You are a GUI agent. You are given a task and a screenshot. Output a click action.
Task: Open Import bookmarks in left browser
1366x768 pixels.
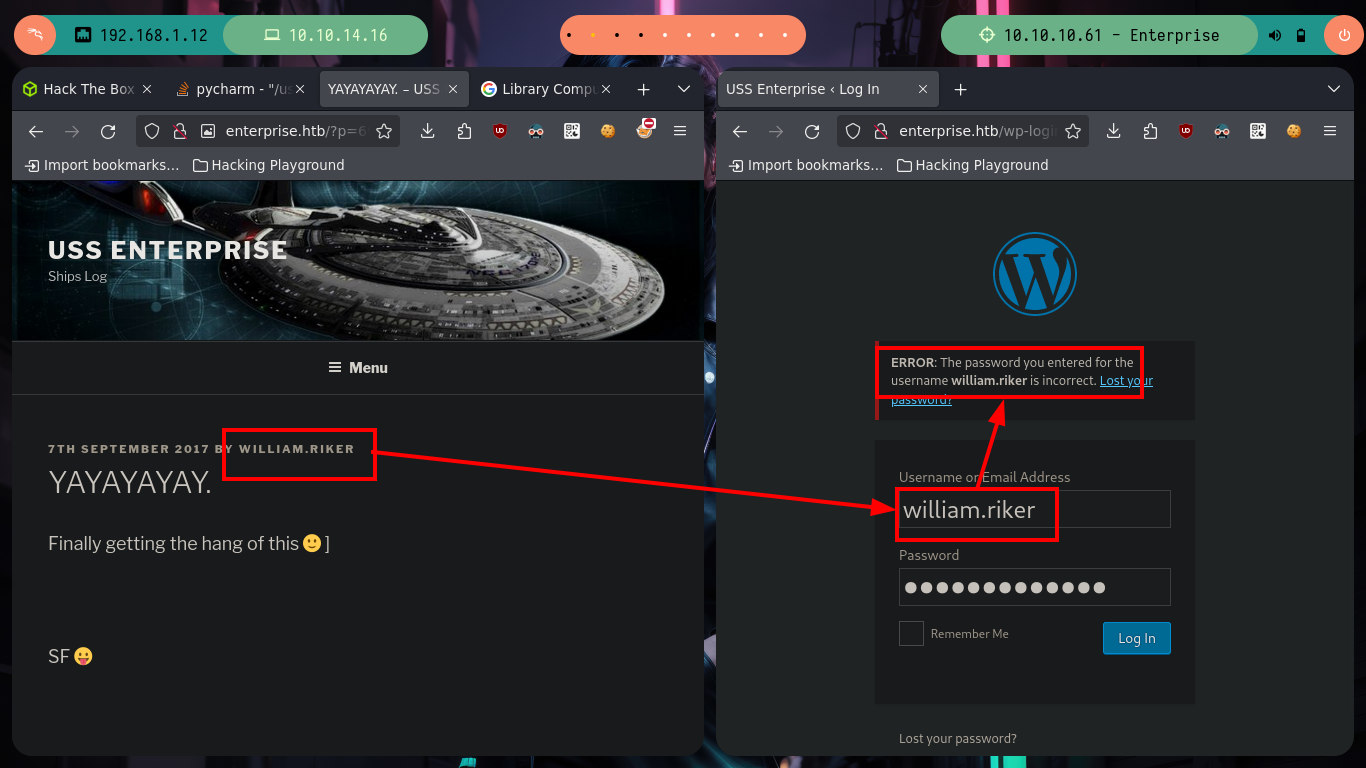[103, 165]
